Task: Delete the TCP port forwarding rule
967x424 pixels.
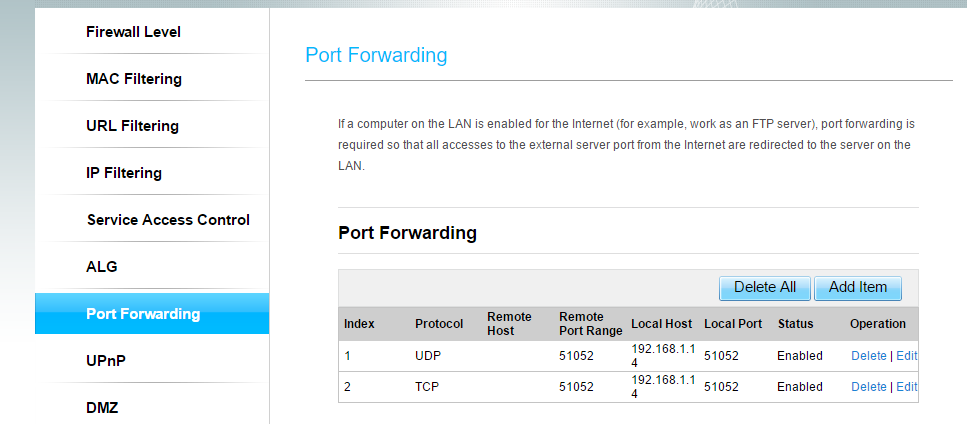Action: [x=868, y=387]
